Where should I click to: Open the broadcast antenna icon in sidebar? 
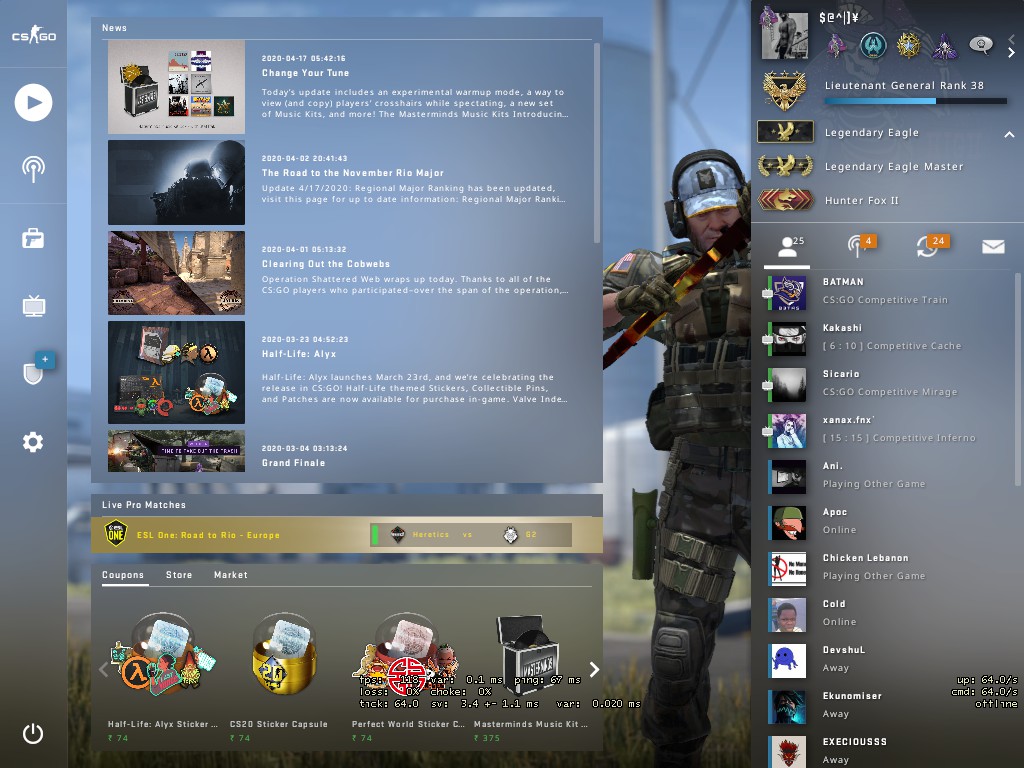(33, 168)
